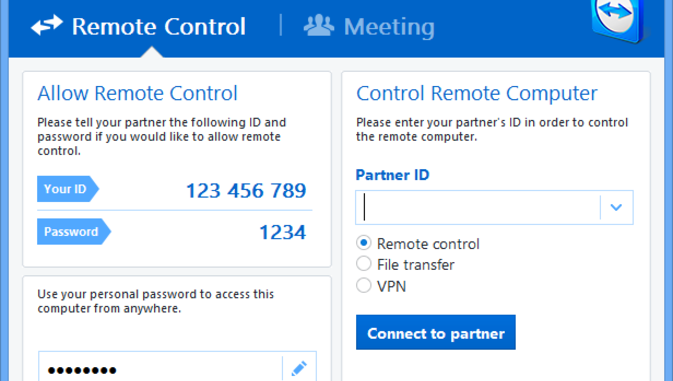Click the Allow Remote Control heading
This screenshot has width=673, height=381.
click(137, 93)
